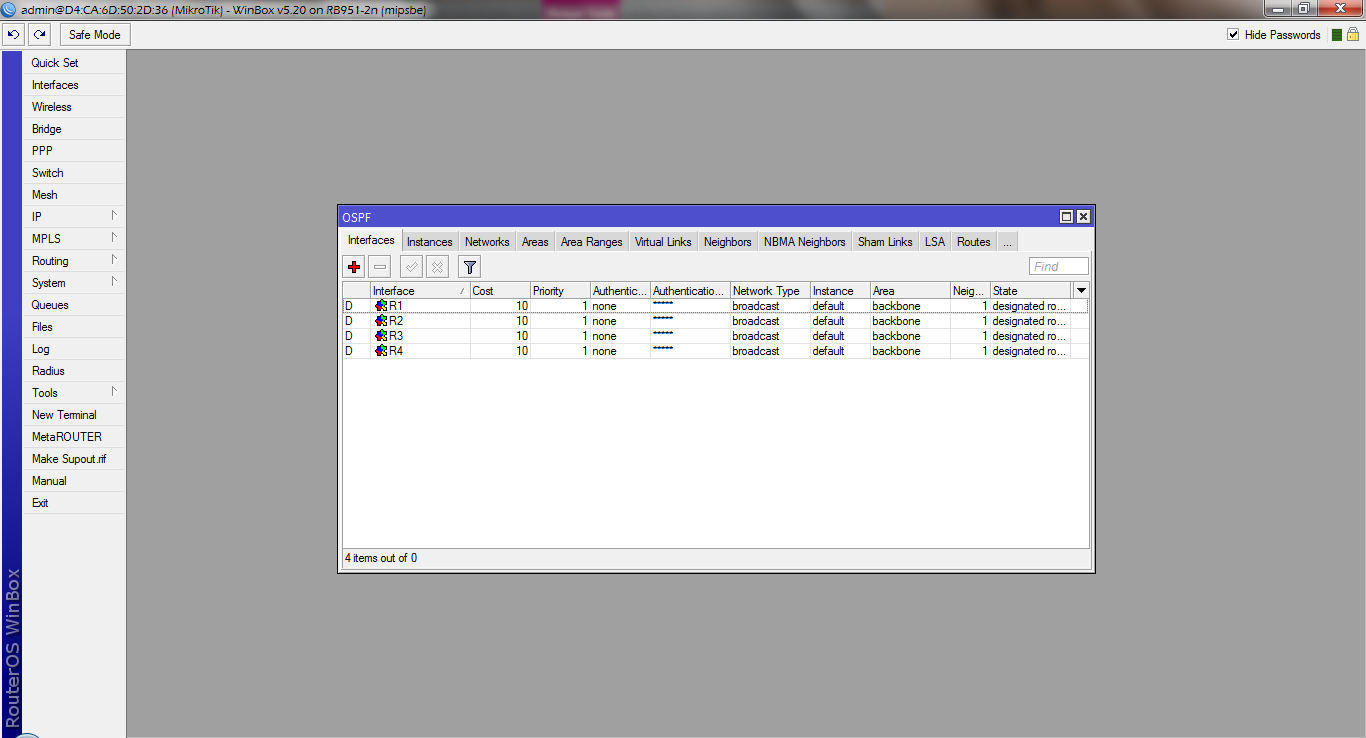This screenshot has width=1366, height=738.
Task: Toggle the Hide Passwords checkbox
Action: click(x=1233, y=35)
